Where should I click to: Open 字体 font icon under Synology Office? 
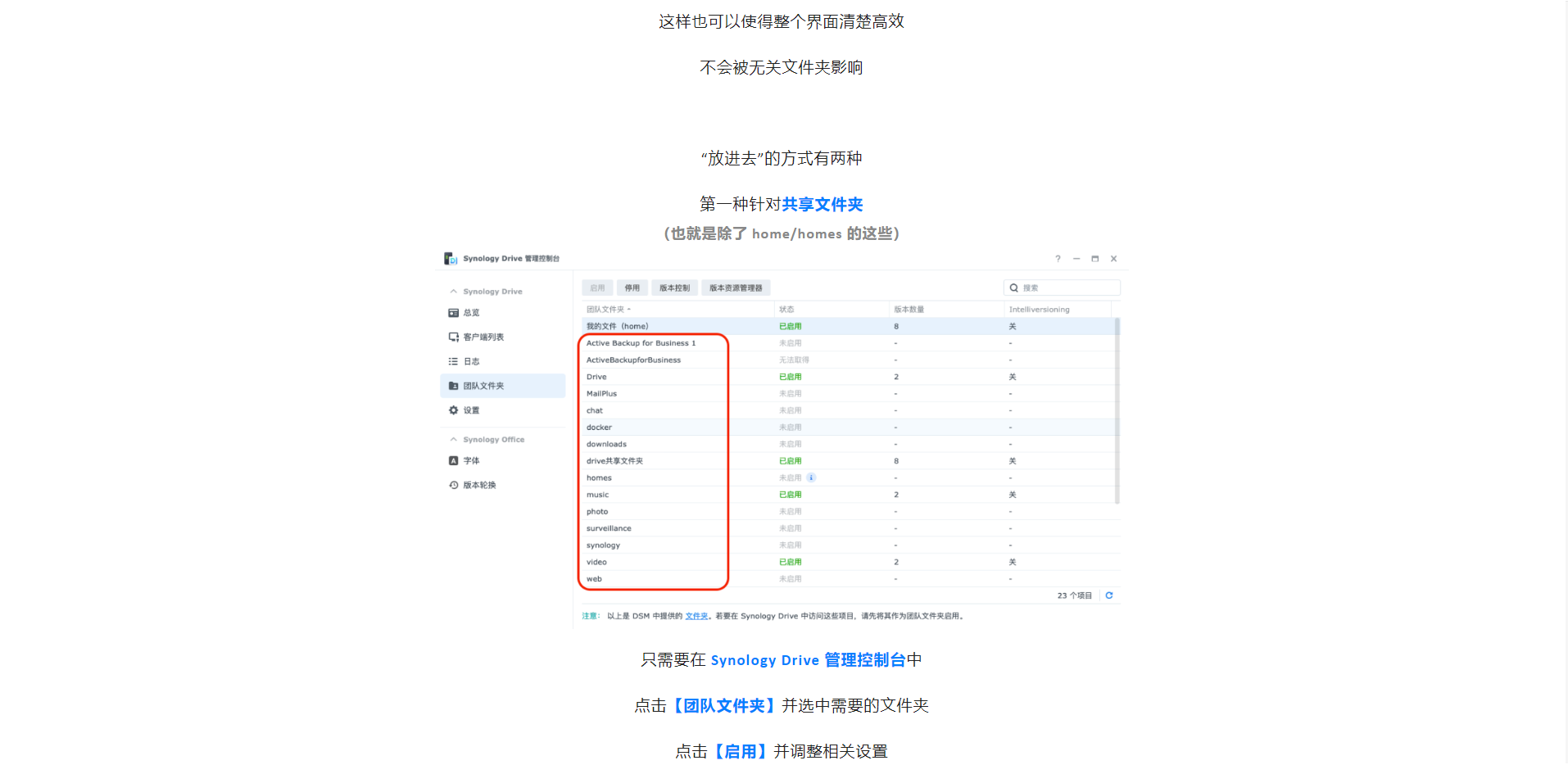pyautogui.click(x=453, y=461)
